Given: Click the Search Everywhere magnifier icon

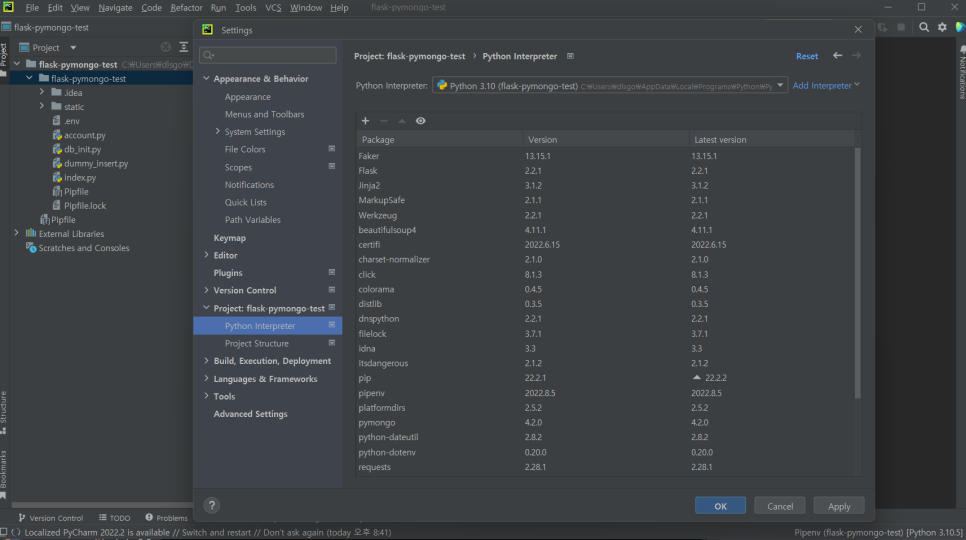Looking at the screenshot, I should pos(924,27).
